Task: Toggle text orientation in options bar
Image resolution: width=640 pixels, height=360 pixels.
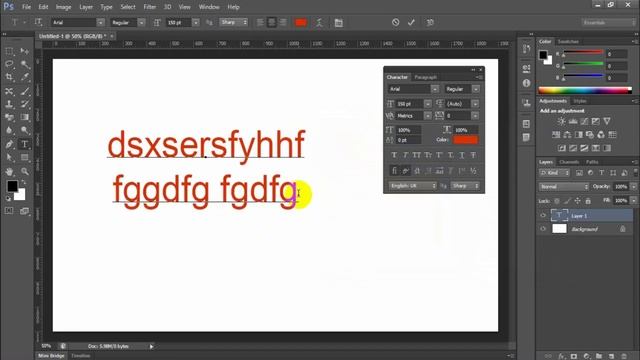Action: tap(38, 22)
